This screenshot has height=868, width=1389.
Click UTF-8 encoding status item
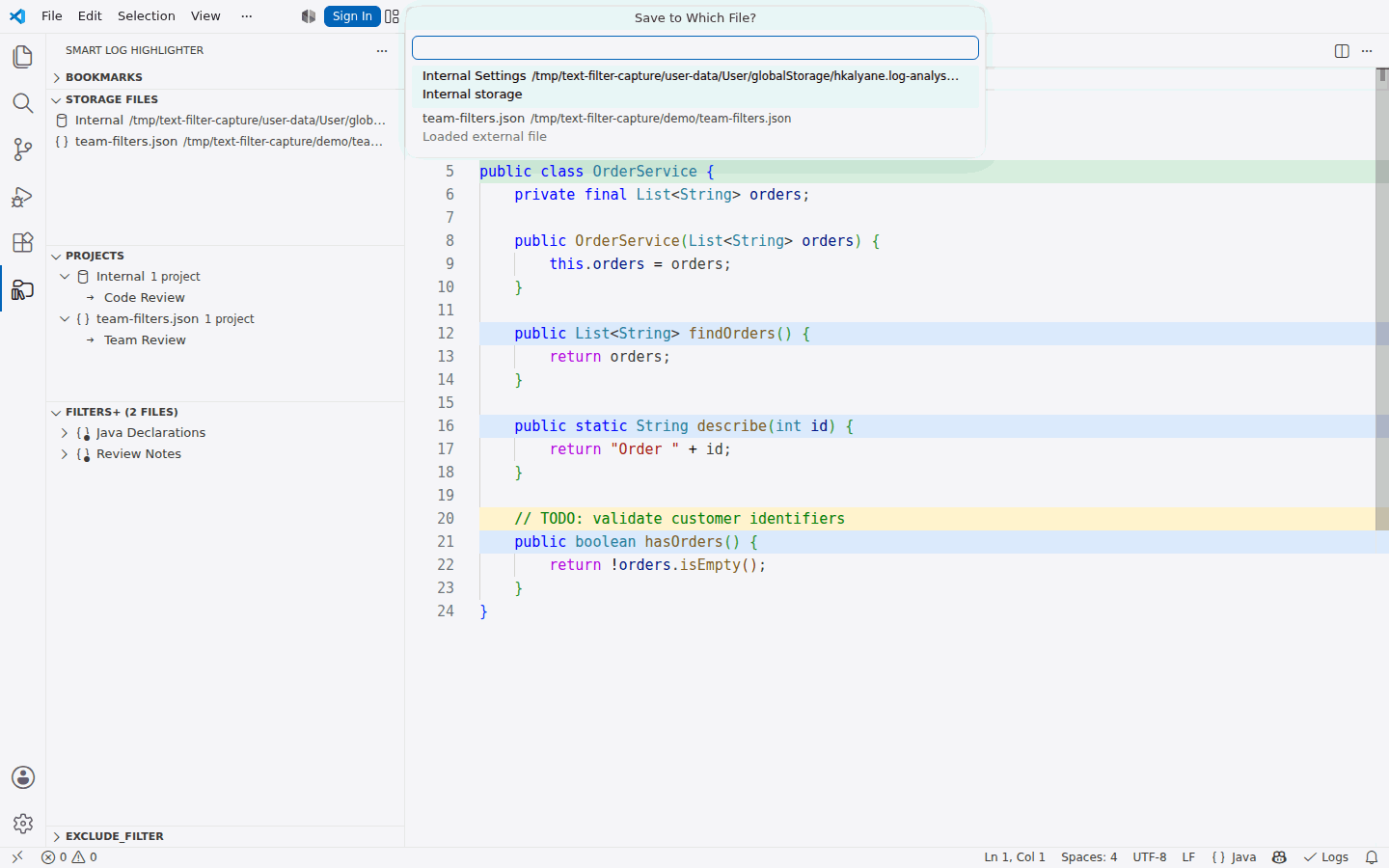tap(1150, 856)
